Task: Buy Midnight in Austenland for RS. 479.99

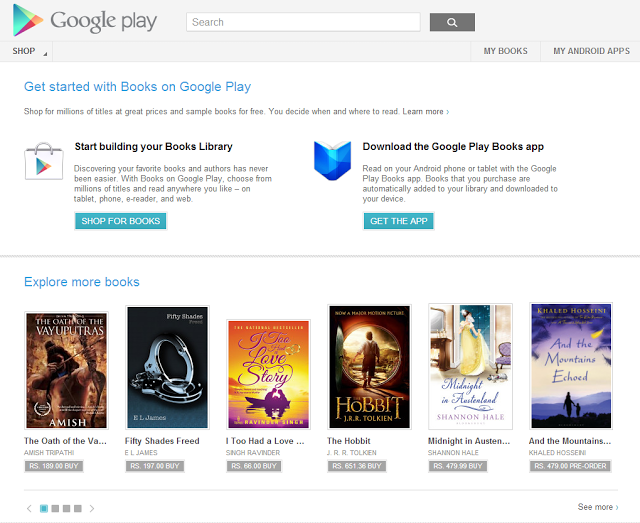Action: pos(458,466)
